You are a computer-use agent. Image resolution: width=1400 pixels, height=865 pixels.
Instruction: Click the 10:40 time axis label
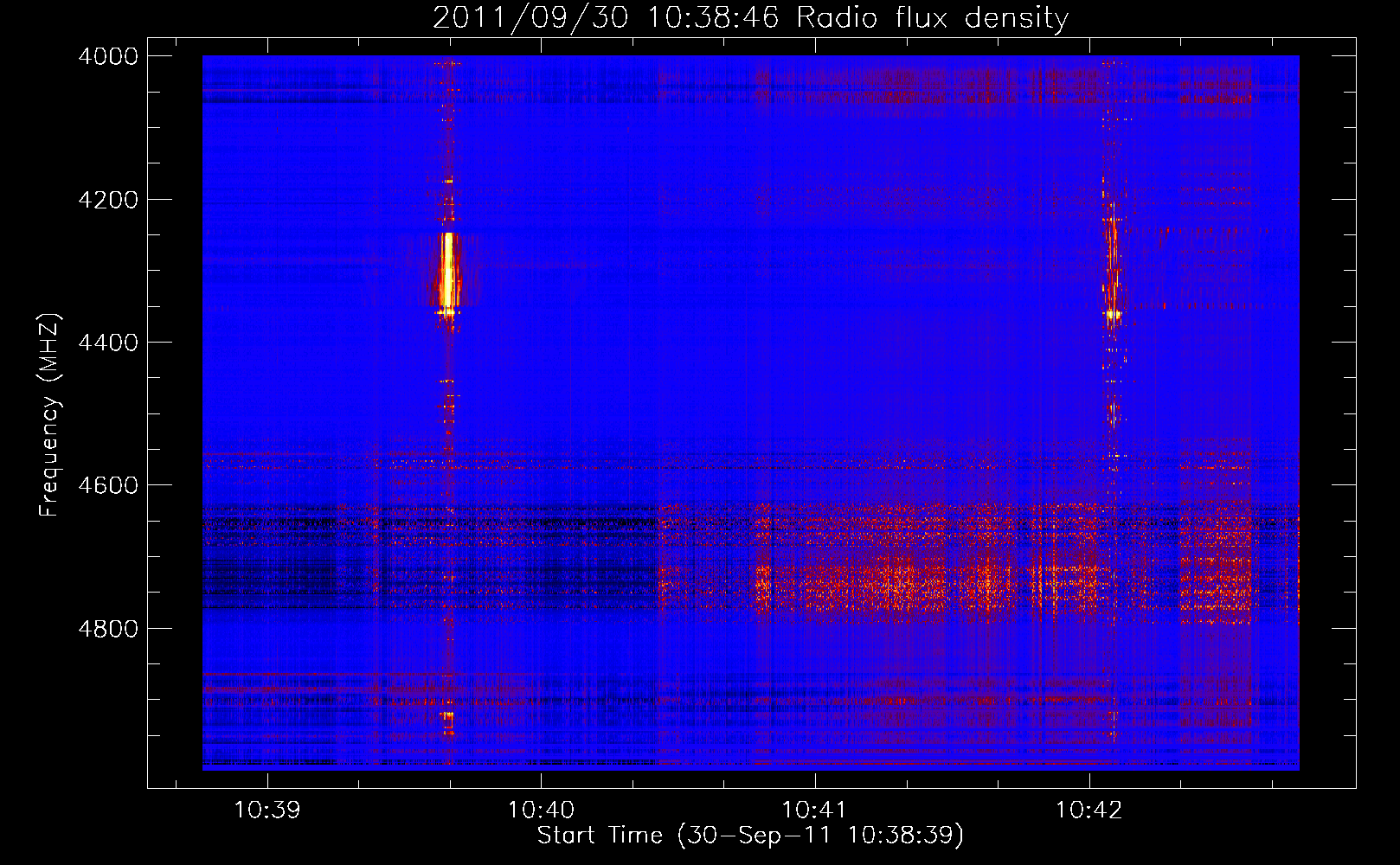point(541,810)
